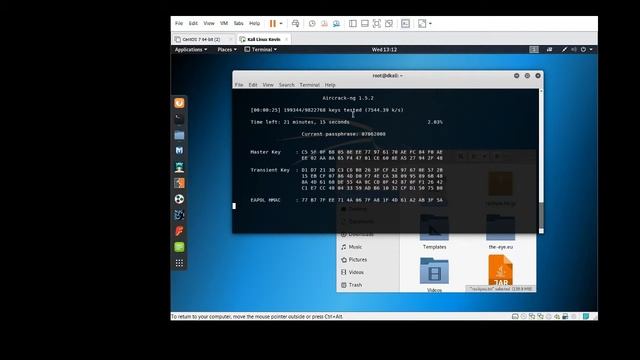Pause the virtual machine from VMware toolbar
This screenshot has width=640, height=360.
(x=273, y=24)
